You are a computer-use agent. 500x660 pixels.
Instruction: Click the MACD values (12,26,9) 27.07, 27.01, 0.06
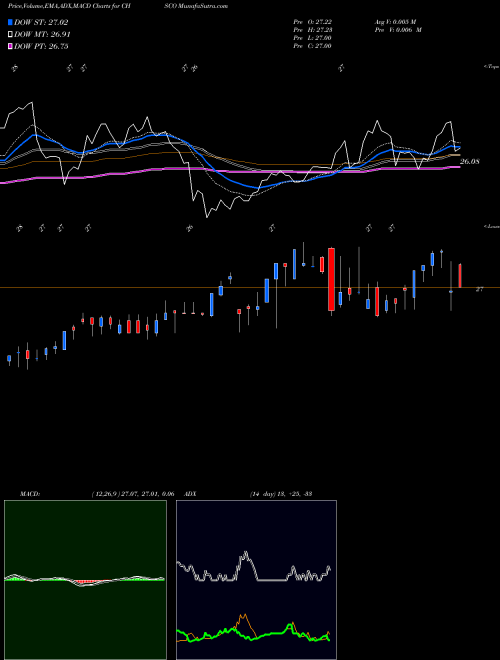click(x=133, y=494)
